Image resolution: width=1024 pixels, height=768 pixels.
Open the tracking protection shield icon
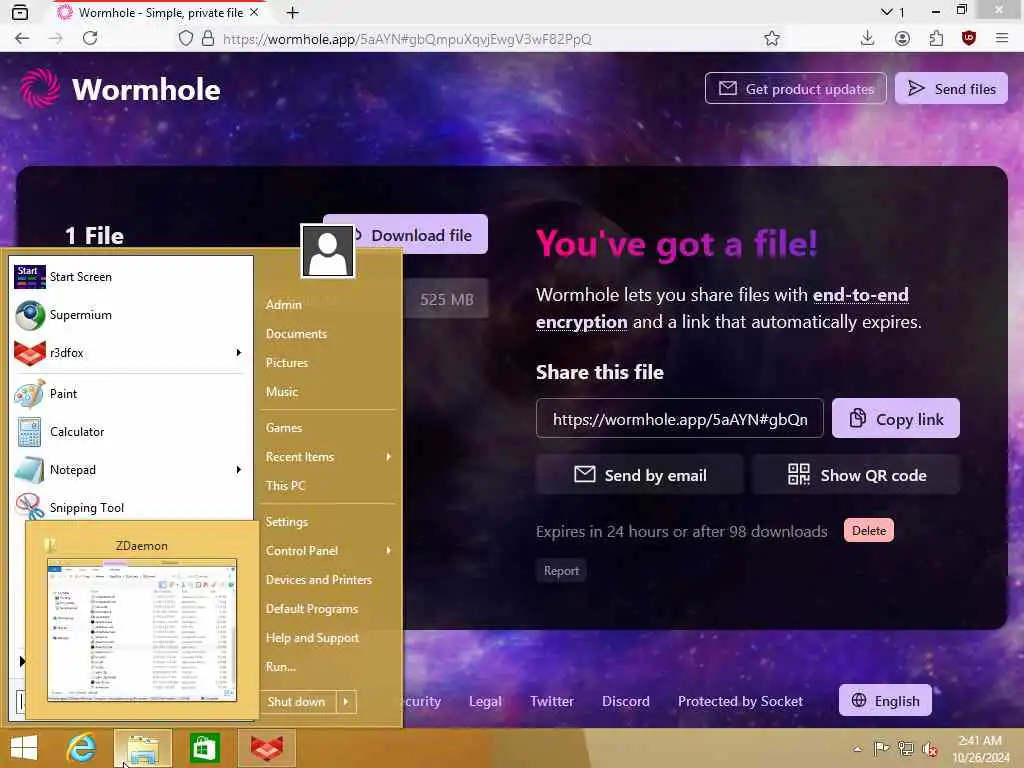tap(186, 39)
